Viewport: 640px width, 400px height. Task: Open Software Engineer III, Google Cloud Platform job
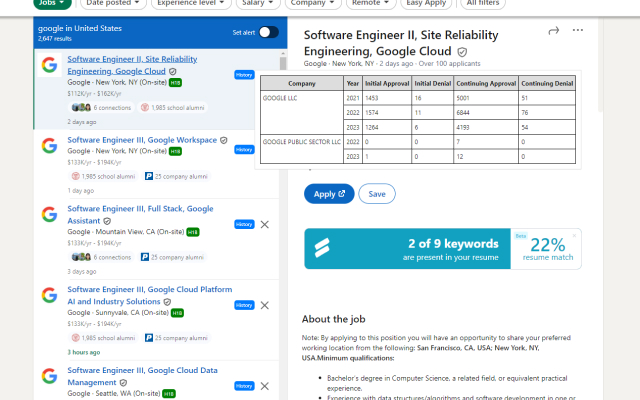[x=150, y=295]
